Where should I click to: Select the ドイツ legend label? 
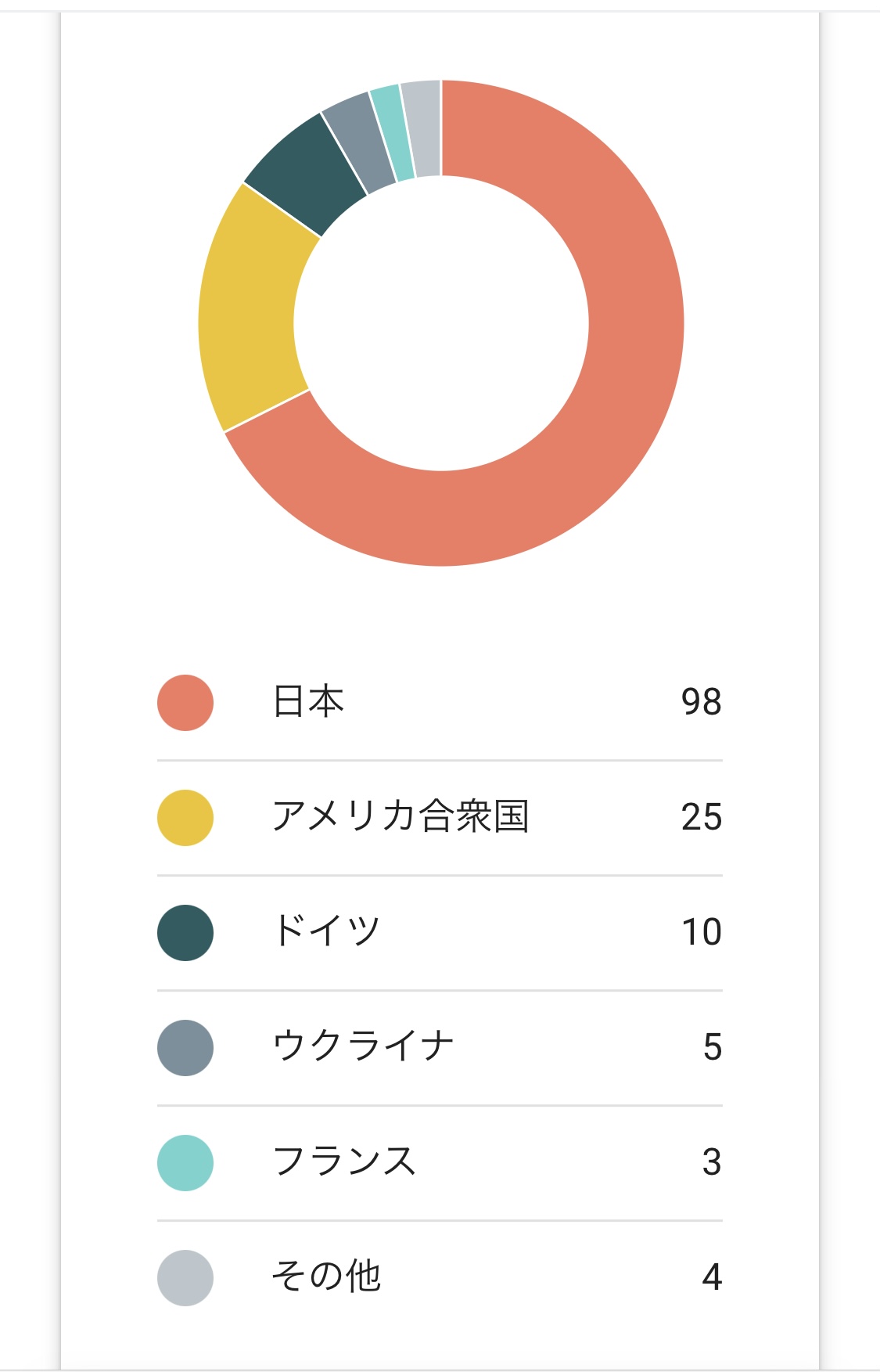coord(327,931)
